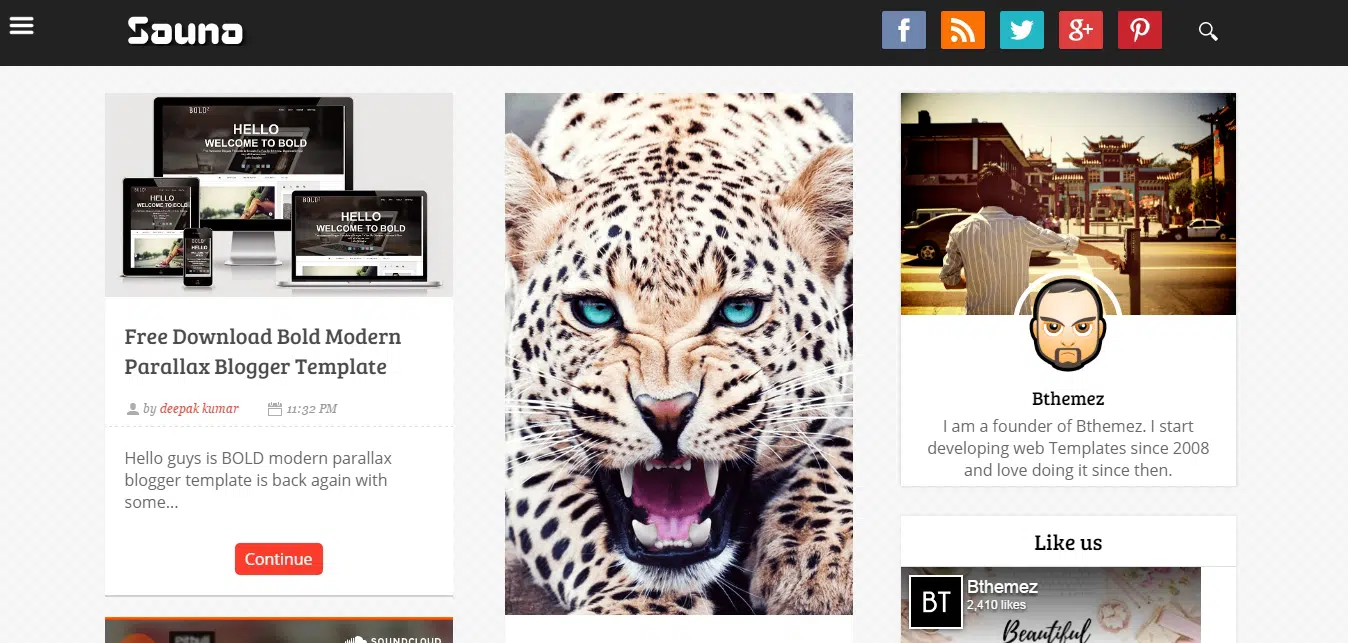Click the Facebook social icon
This screenshot has width=1348, height=643.
[903, 31]
